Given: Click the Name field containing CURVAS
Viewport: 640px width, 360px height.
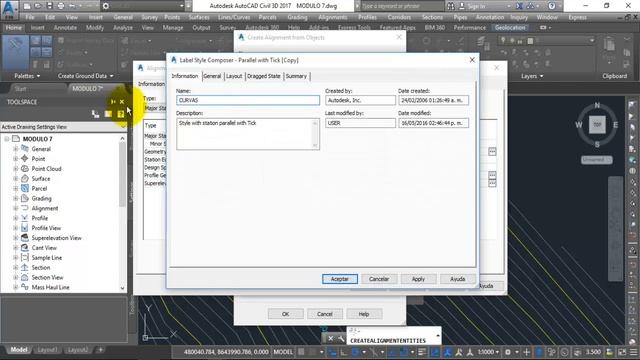Looking at the screenshot, I should tap(248, 100).
